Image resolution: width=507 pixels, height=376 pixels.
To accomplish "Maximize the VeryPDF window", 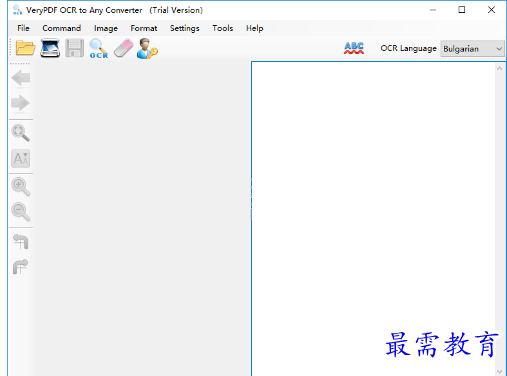I will [462, 10].
